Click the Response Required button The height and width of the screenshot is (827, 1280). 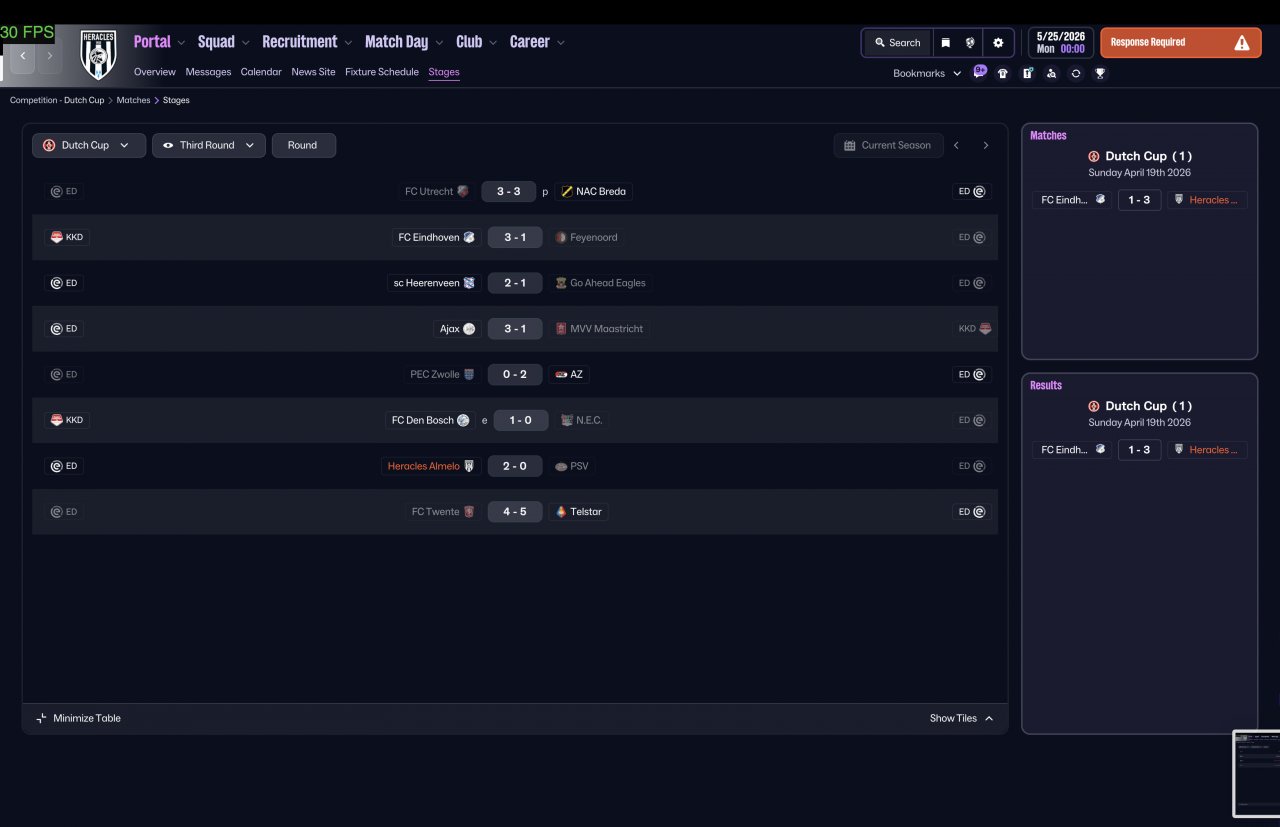click(1181, 43)
